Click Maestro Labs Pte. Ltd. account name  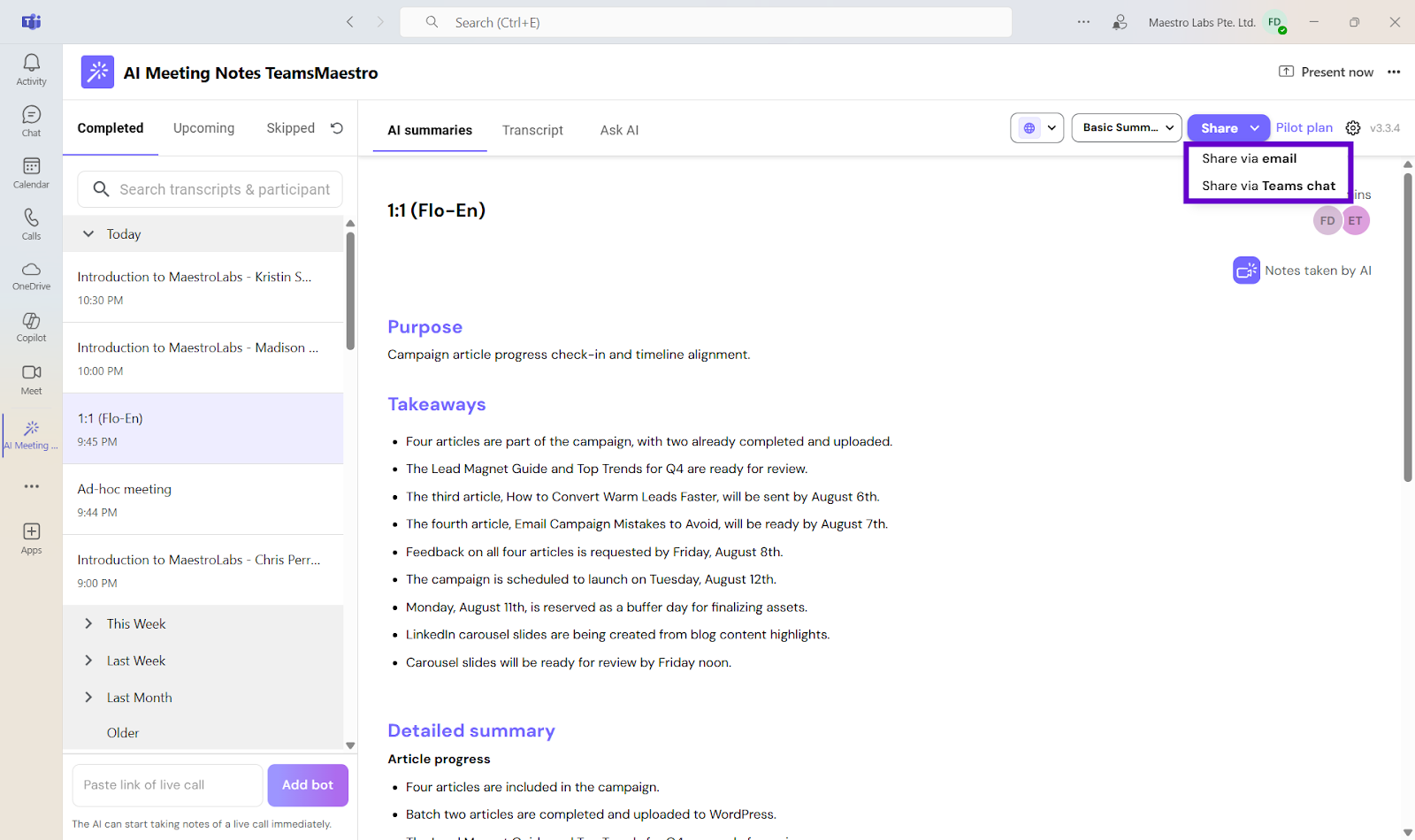click(1202, 22)
